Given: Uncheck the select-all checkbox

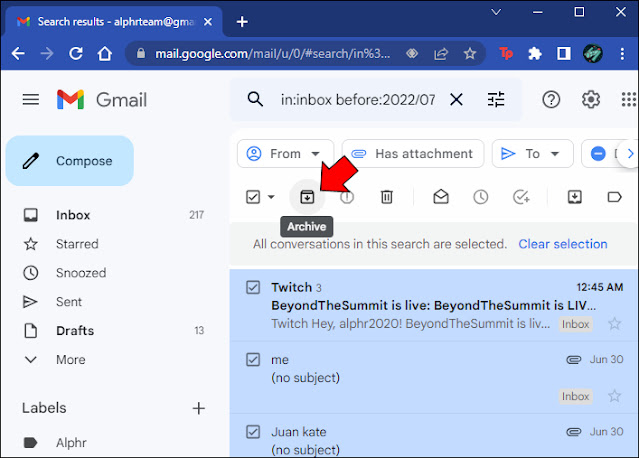Looking at the screenshot, I should (x=253, y=197).
